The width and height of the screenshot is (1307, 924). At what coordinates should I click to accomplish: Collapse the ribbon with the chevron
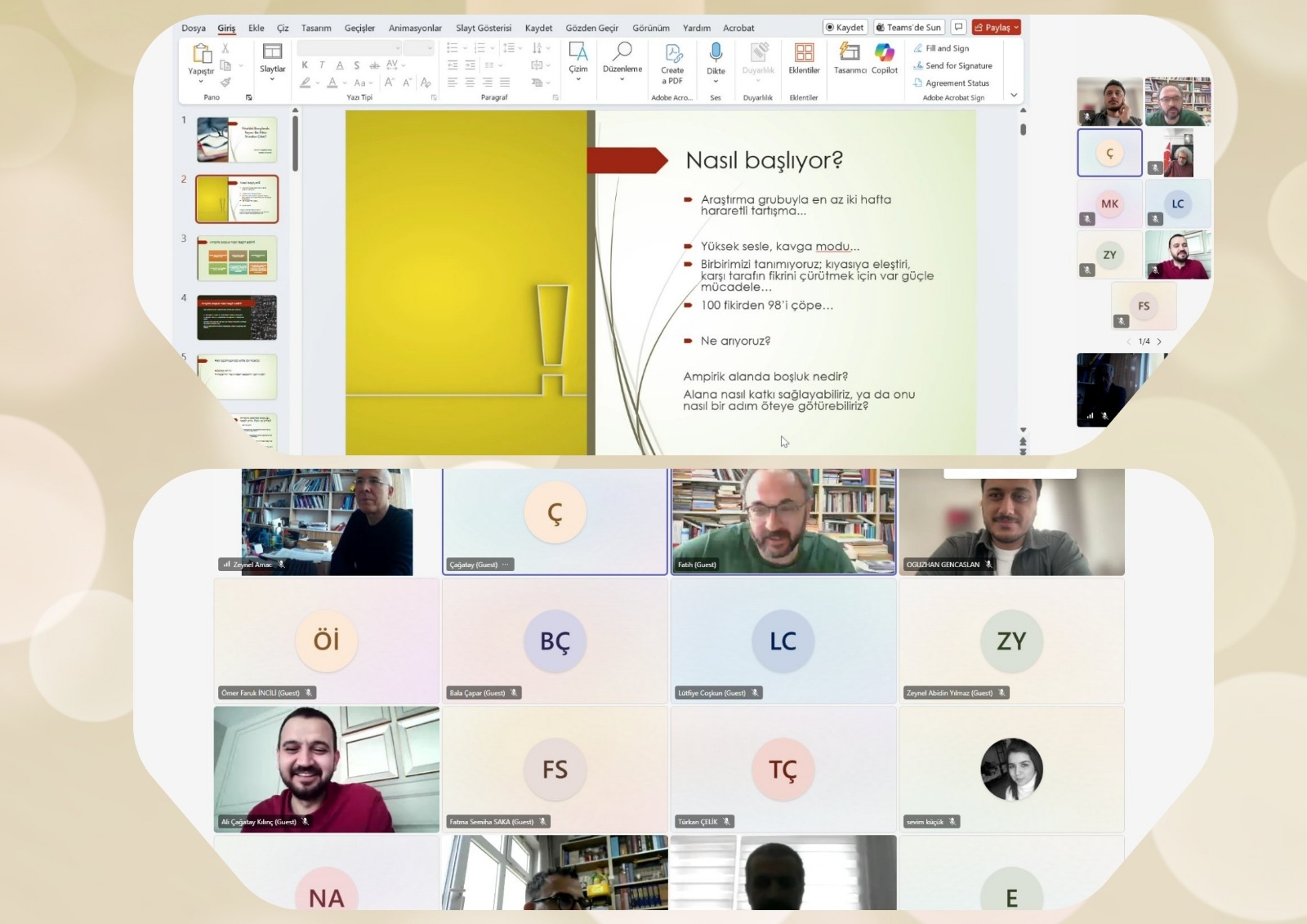pos(1014,96)
